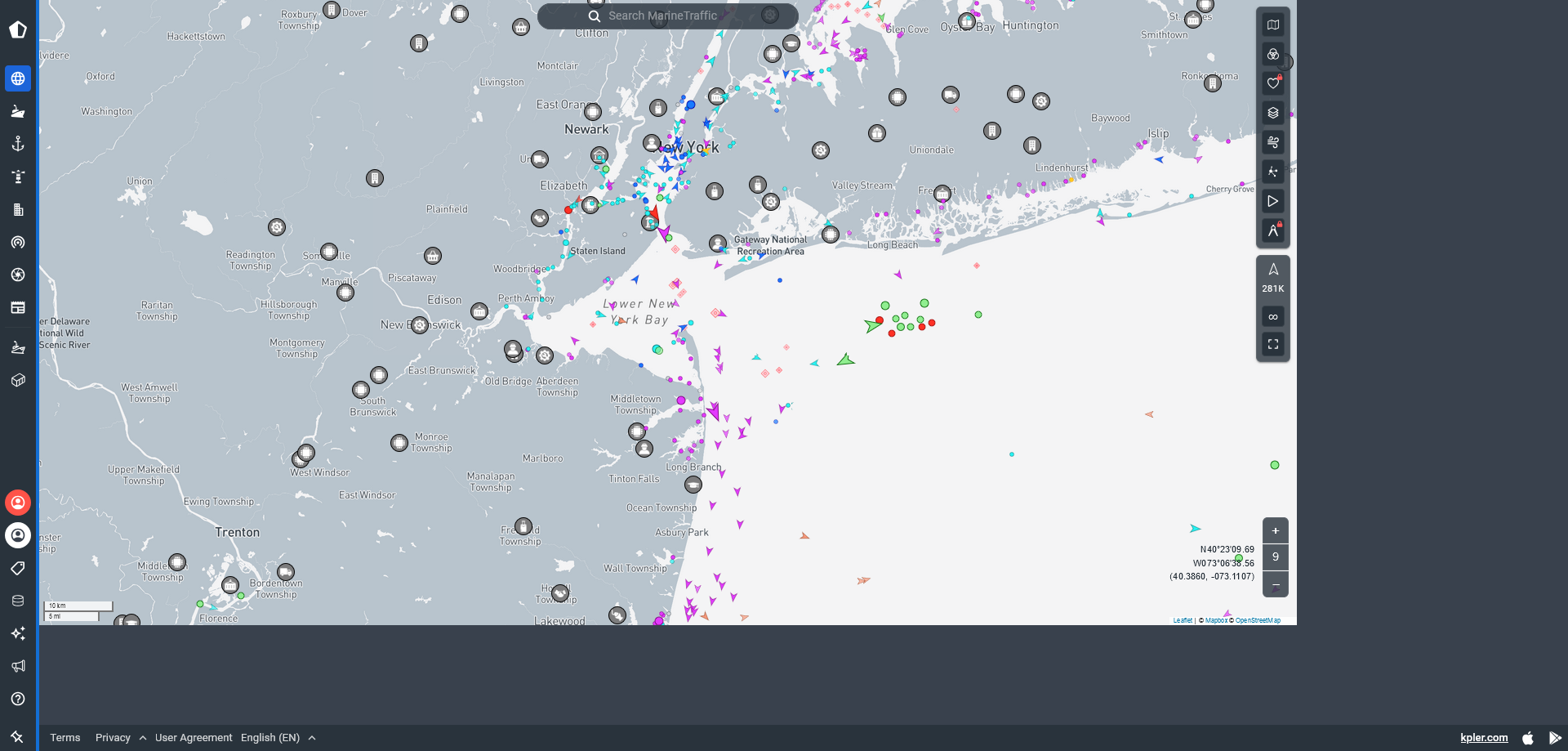Open the Photos shutter sidebar icon
1568x751 pixels.
(18, 275)
